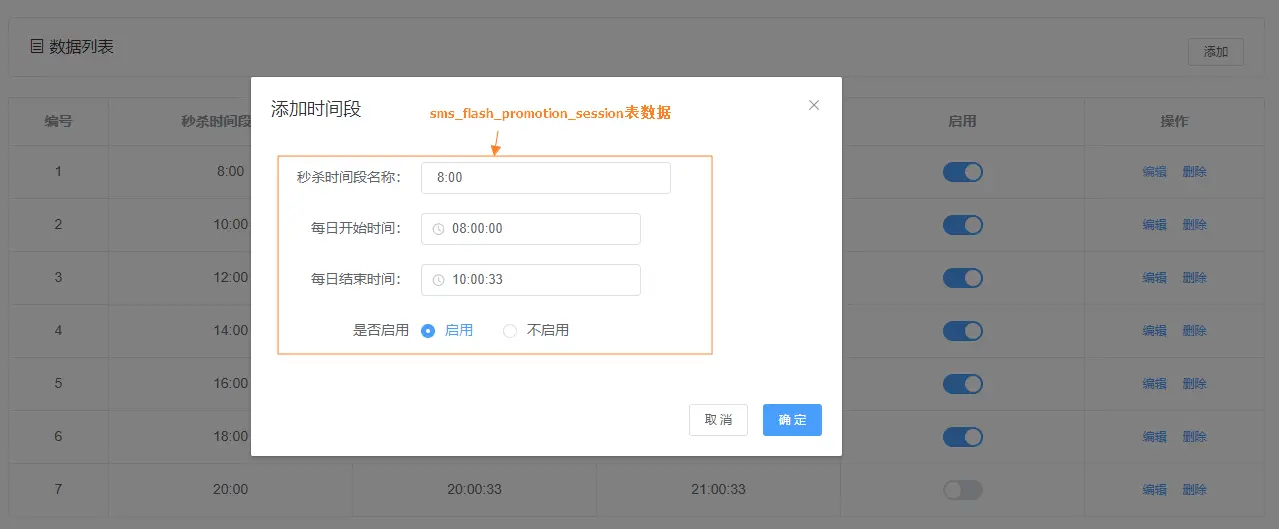Screen dimensions: 1279x529
Task: Toggle the enable switch for row 1
Action: coord(963,172)
